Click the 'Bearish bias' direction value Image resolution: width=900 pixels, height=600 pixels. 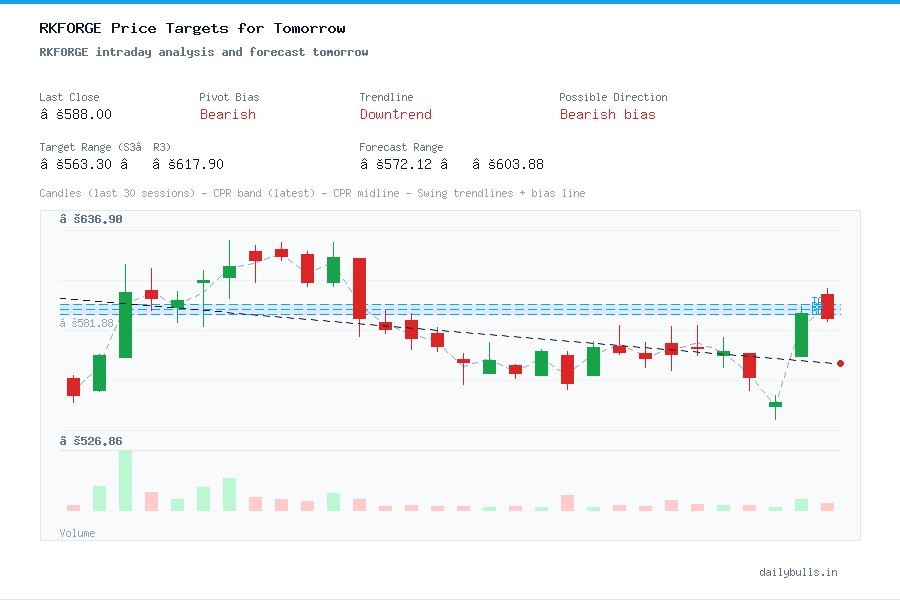(607, 114)
